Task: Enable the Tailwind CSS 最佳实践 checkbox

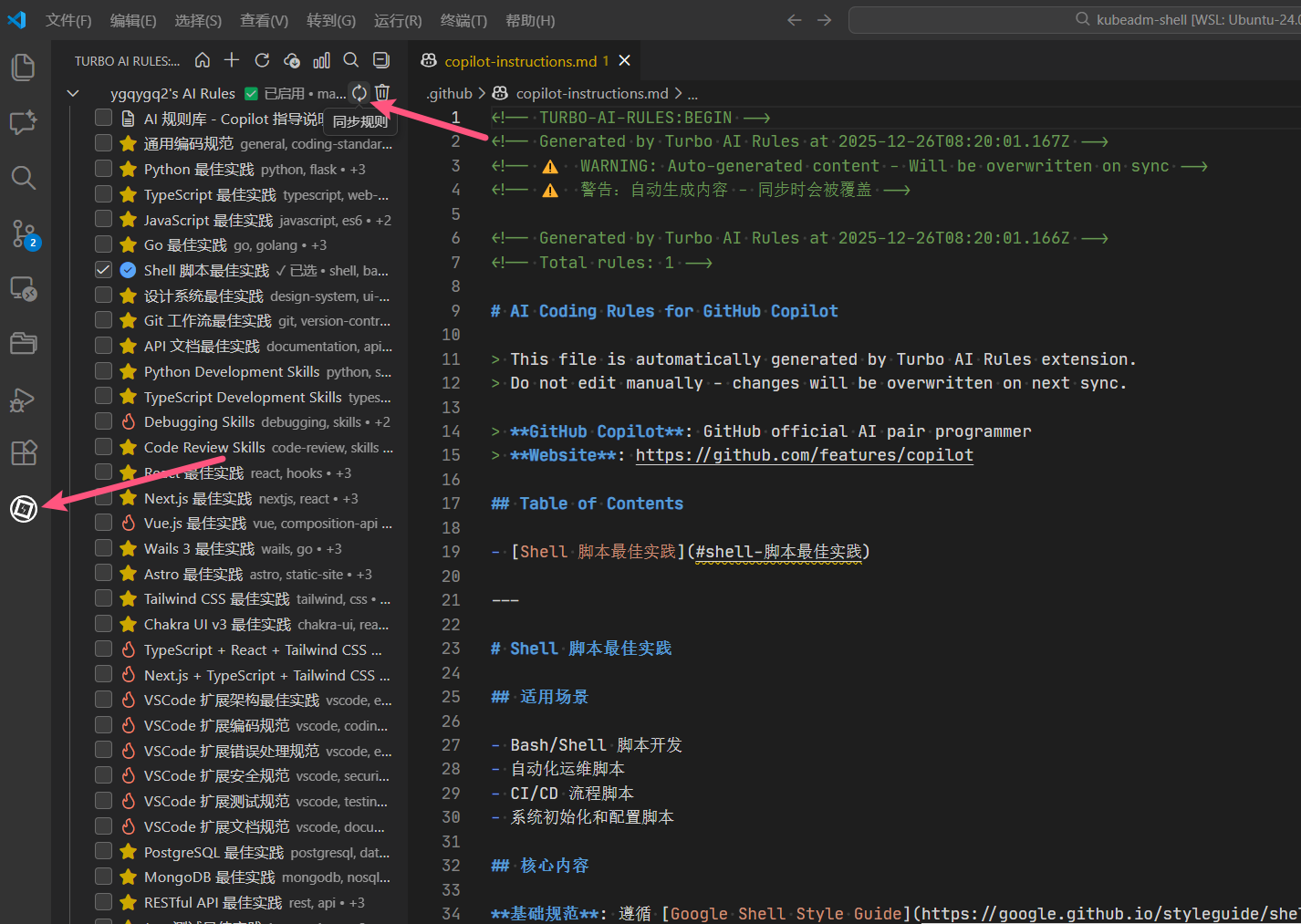Action: coord(103,598)
